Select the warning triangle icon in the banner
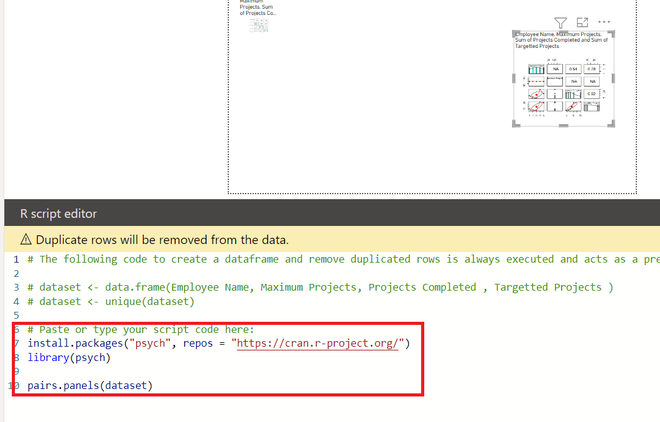Viewport: 660px width, 422px height. (26, 239)
